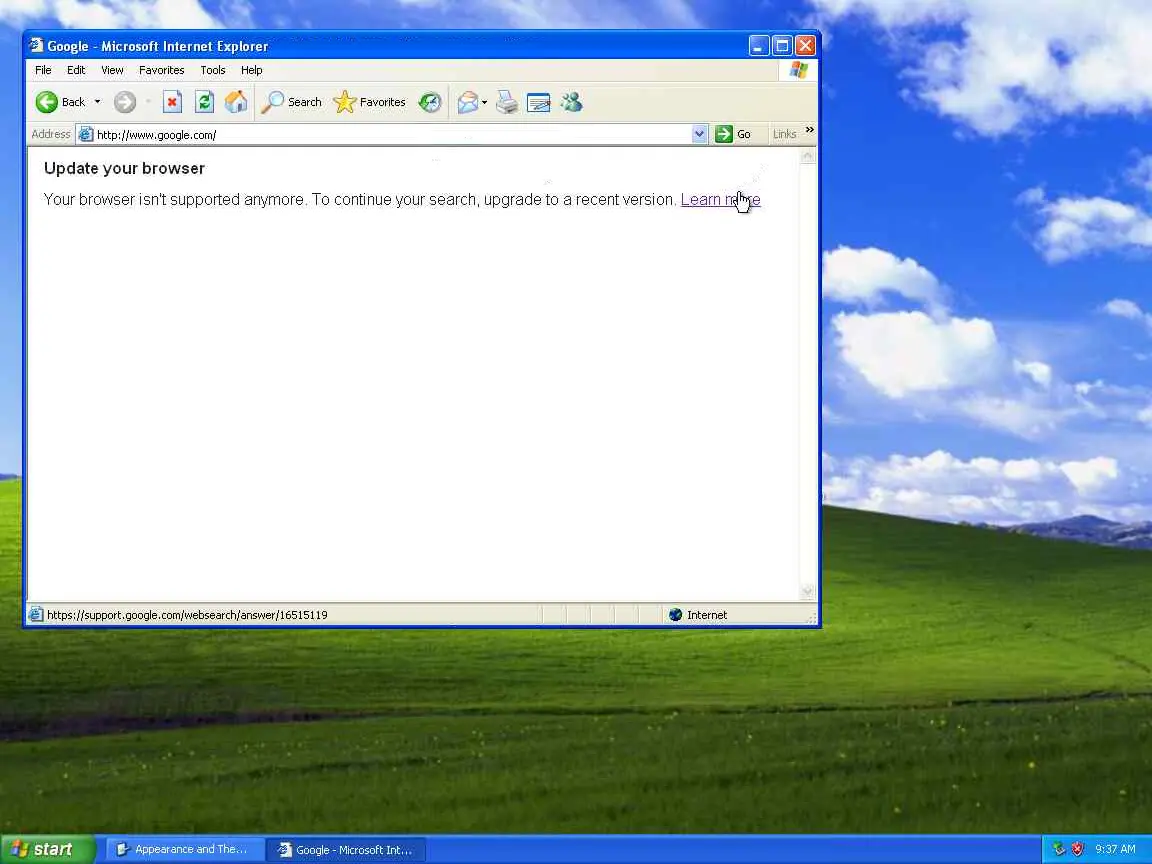Click the Update your browser heading

[124, 168]
